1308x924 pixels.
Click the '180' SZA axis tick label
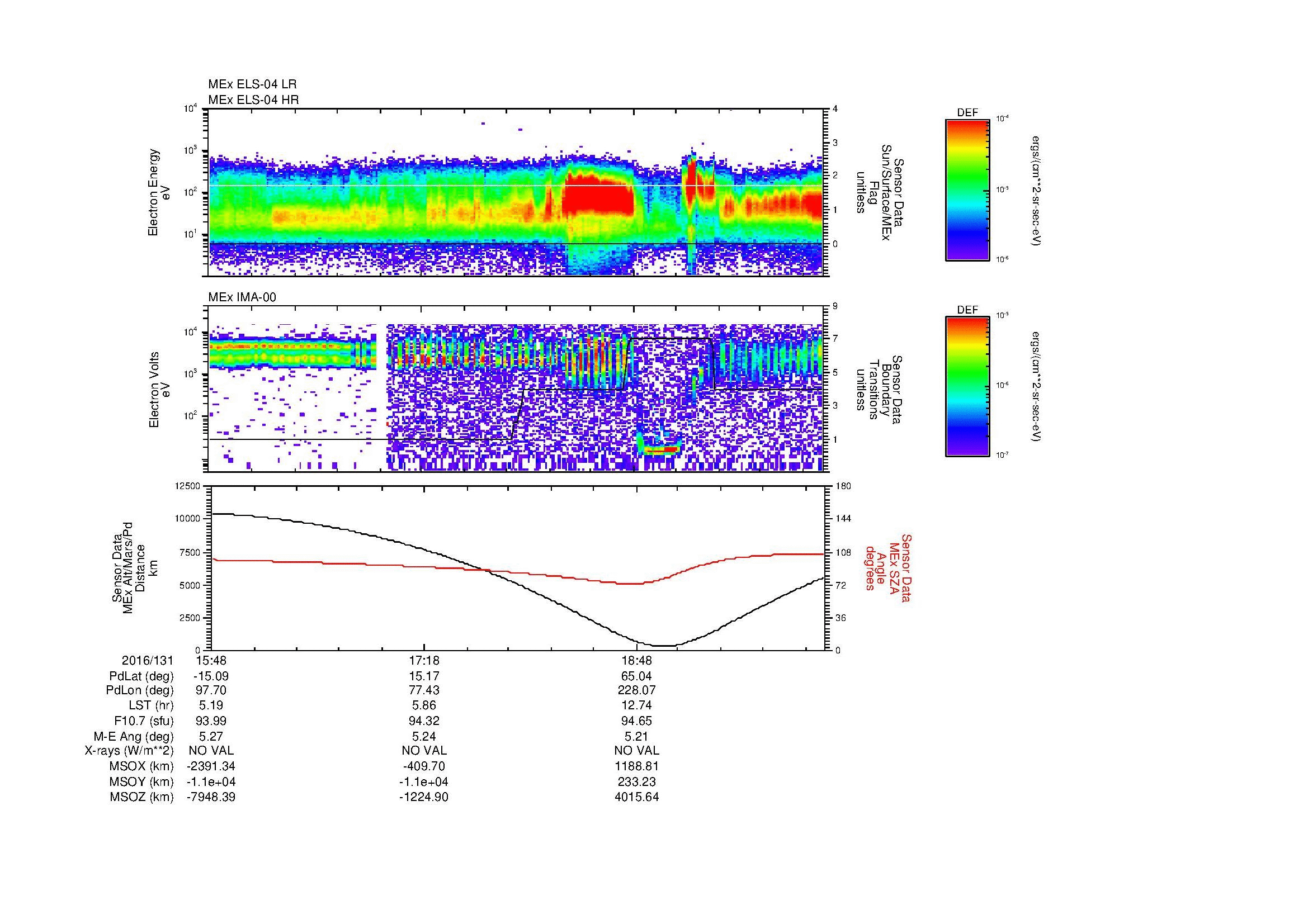coord(843,486)
